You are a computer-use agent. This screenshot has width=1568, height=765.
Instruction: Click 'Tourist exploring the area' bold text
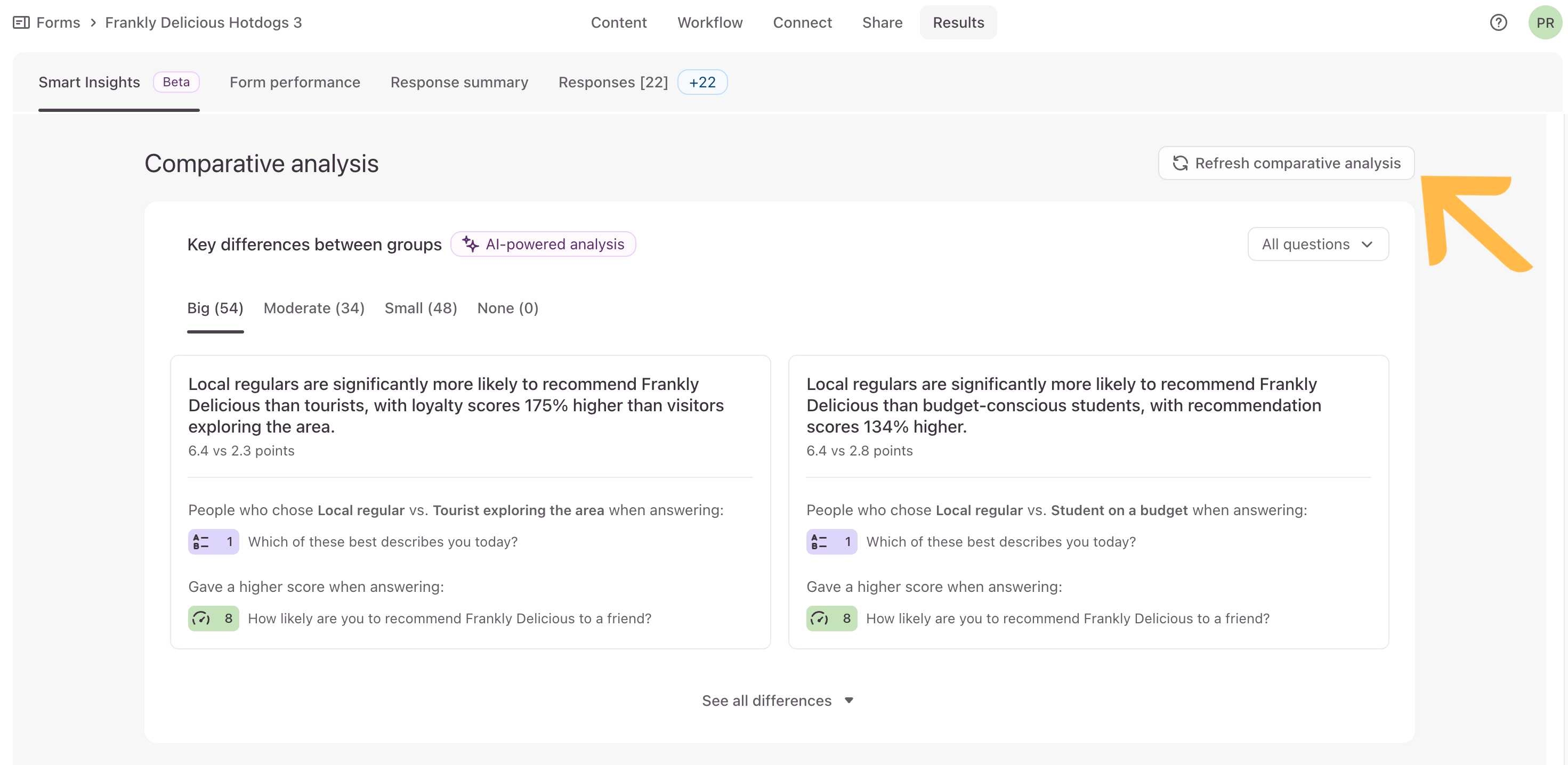click(x=518, y=510)
